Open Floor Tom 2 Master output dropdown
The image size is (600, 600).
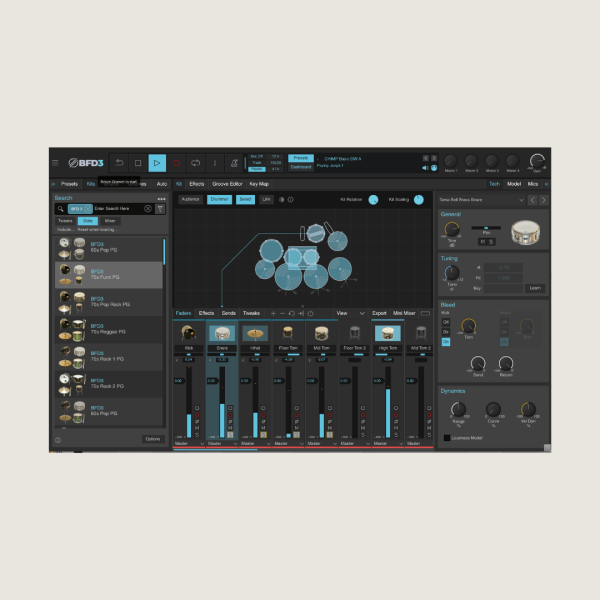[x=355, y=443]
